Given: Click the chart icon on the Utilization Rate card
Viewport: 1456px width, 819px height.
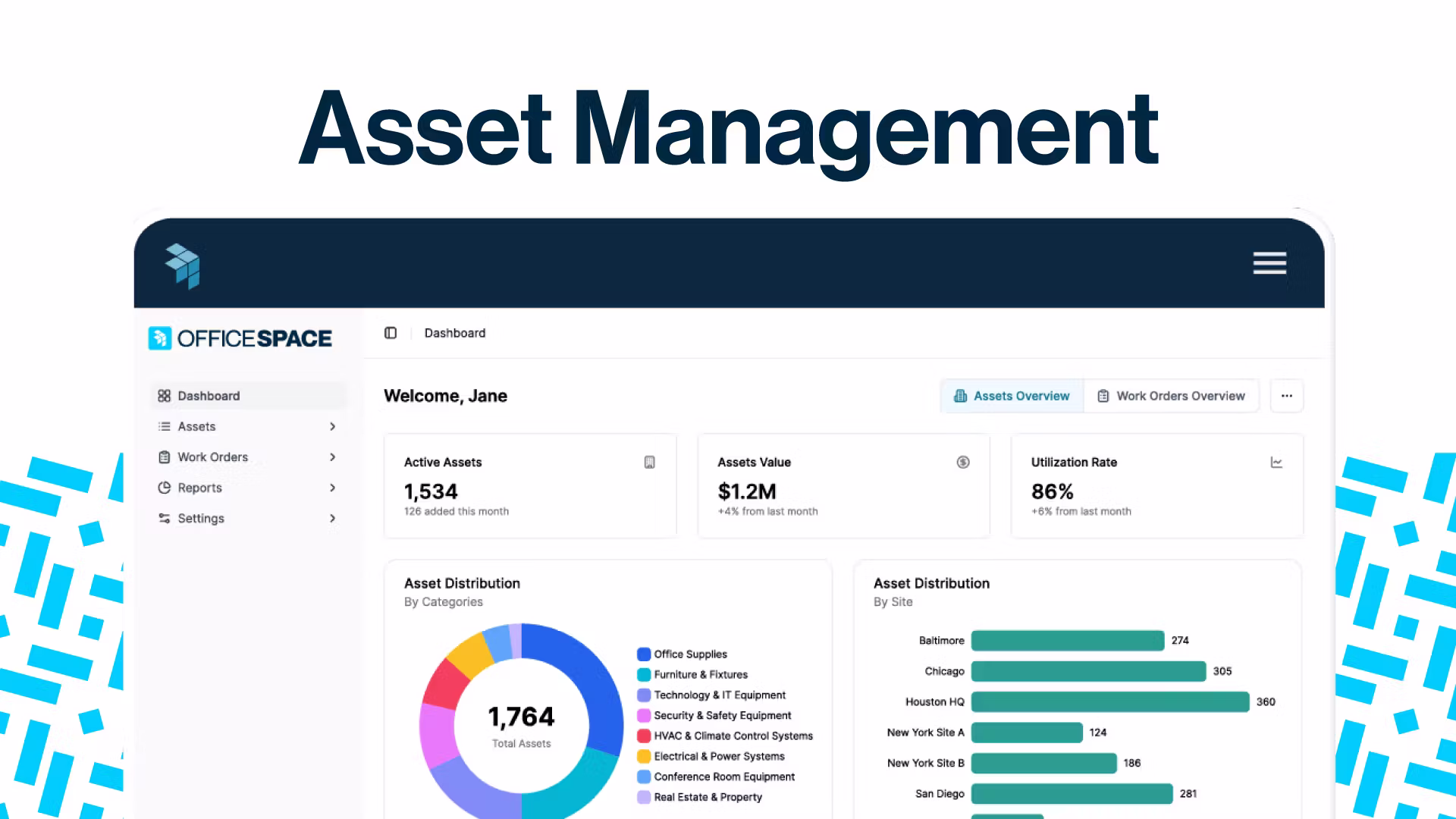Looking at the screenshot, I should coord(1276,462).
